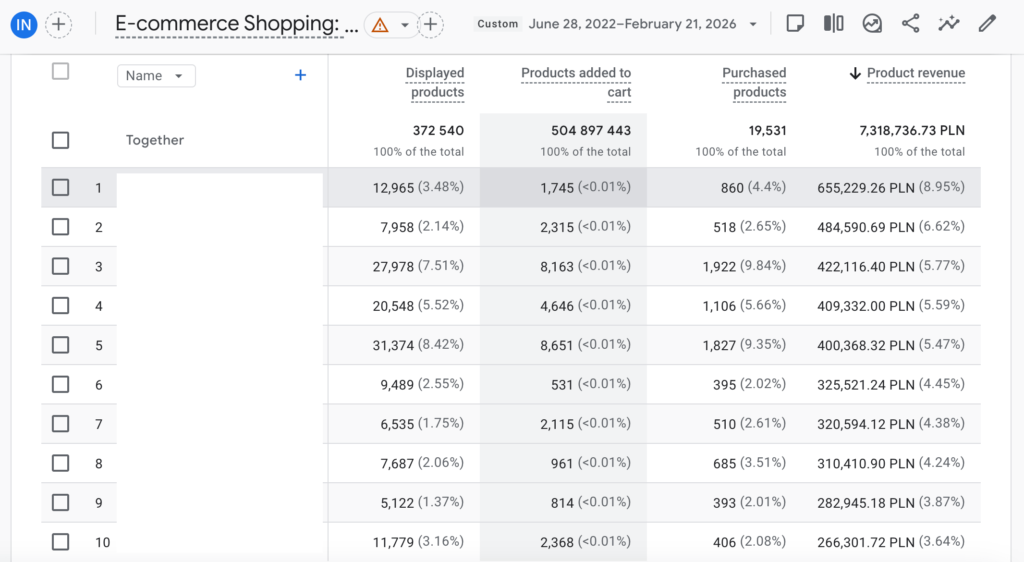Click the annotations note icon
Viewport: 1024px width, 562px height.
[x=795, y=24]
